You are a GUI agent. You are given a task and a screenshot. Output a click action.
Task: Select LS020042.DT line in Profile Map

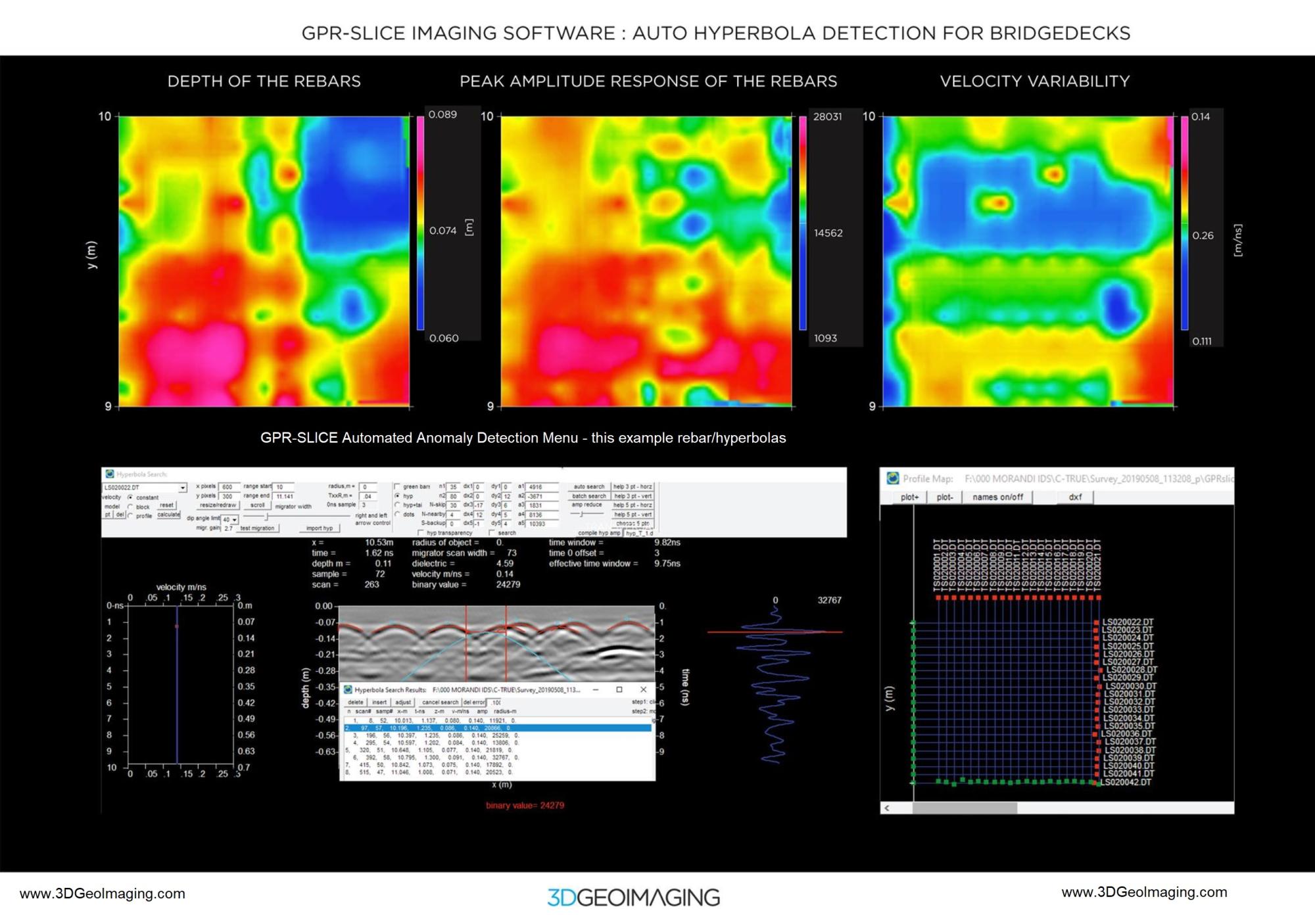tap(1126, 782)
